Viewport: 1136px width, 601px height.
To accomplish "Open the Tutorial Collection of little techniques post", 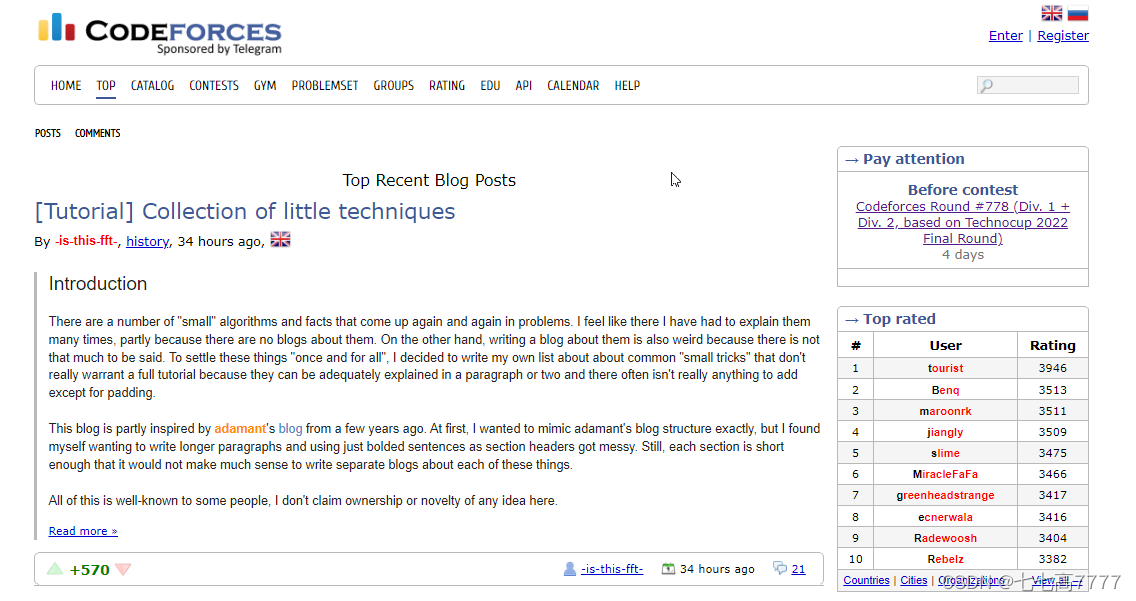I will (245, 211).
